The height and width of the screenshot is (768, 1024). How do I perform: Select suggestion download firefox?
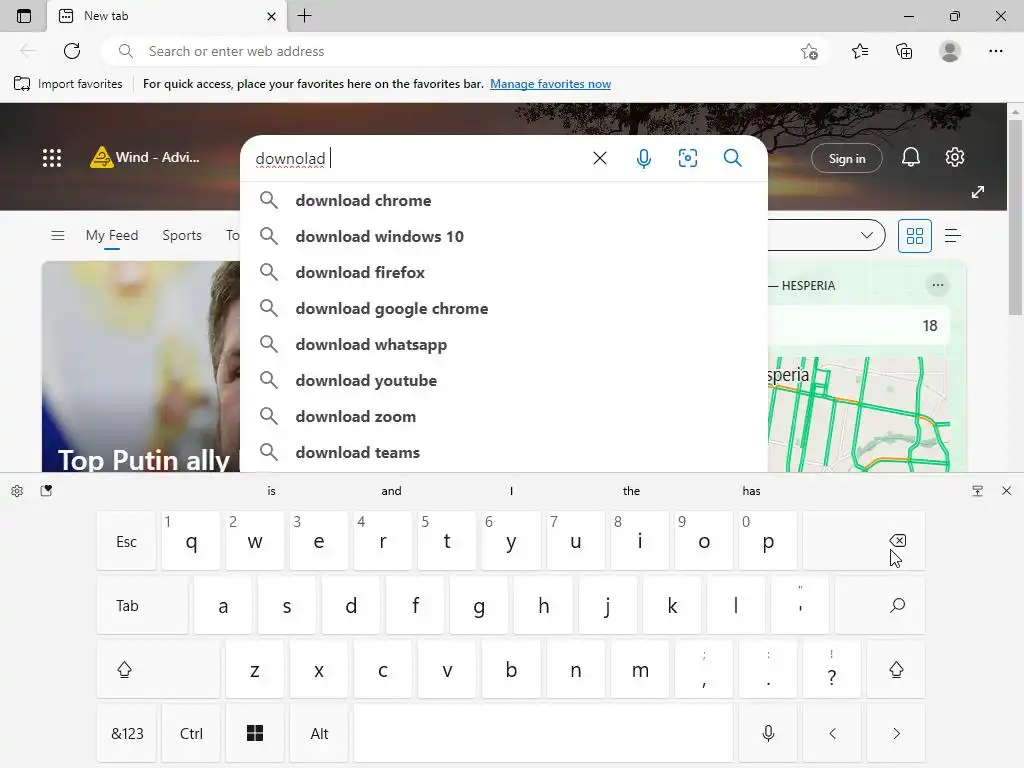[x=504, y=272]
